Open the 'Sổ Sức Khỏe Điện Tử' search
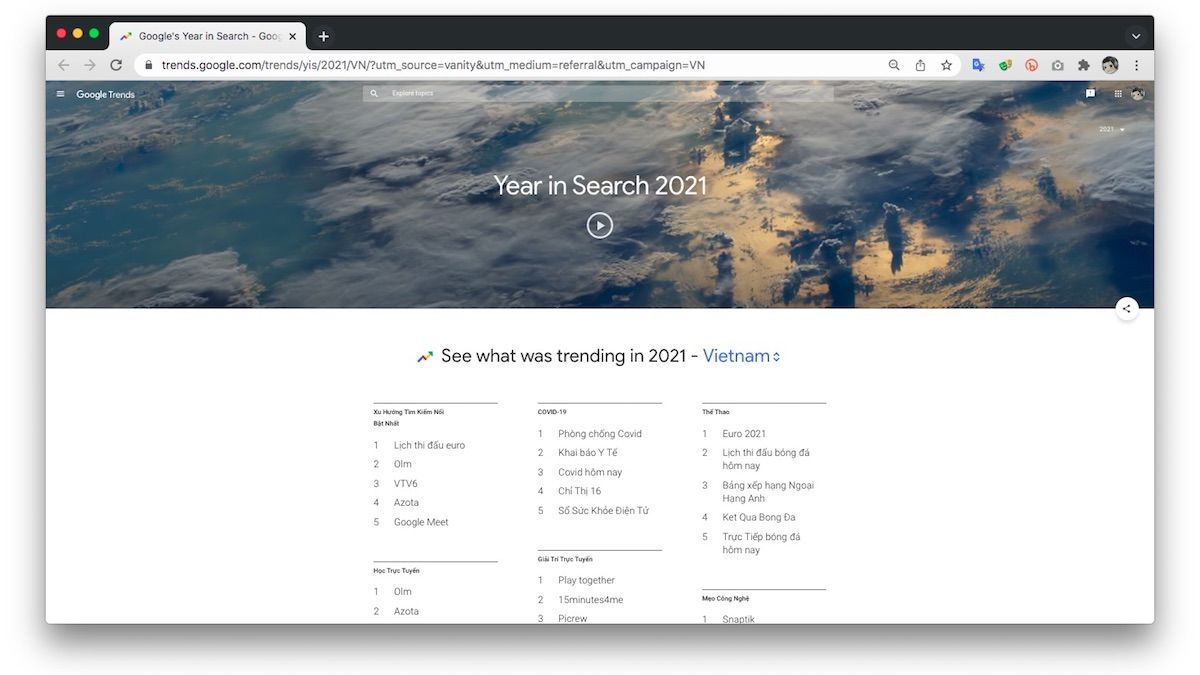 point(603,510)
